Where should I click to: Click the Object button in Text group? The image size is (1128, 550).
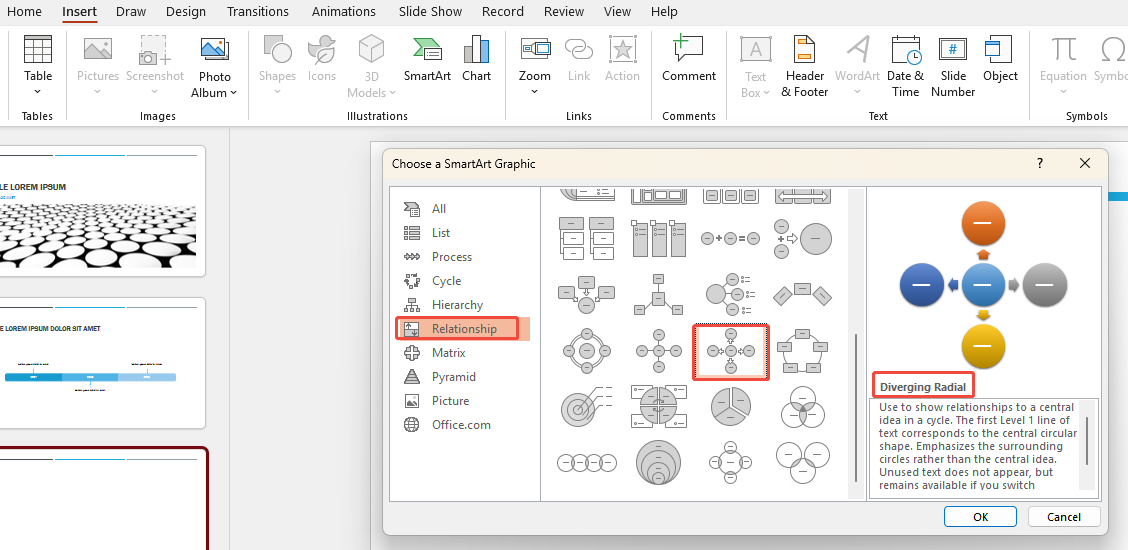tap(1000, 59)
